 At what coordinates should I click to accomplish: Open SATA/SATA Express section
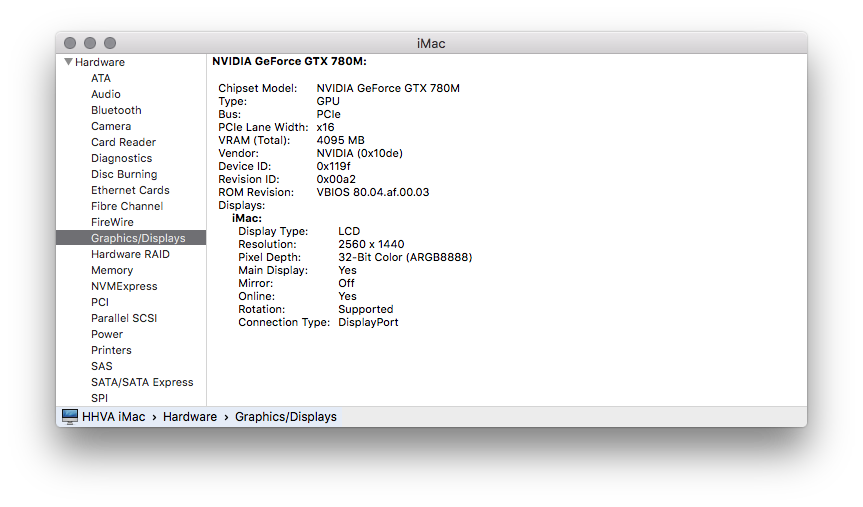(x=142, y=381)
